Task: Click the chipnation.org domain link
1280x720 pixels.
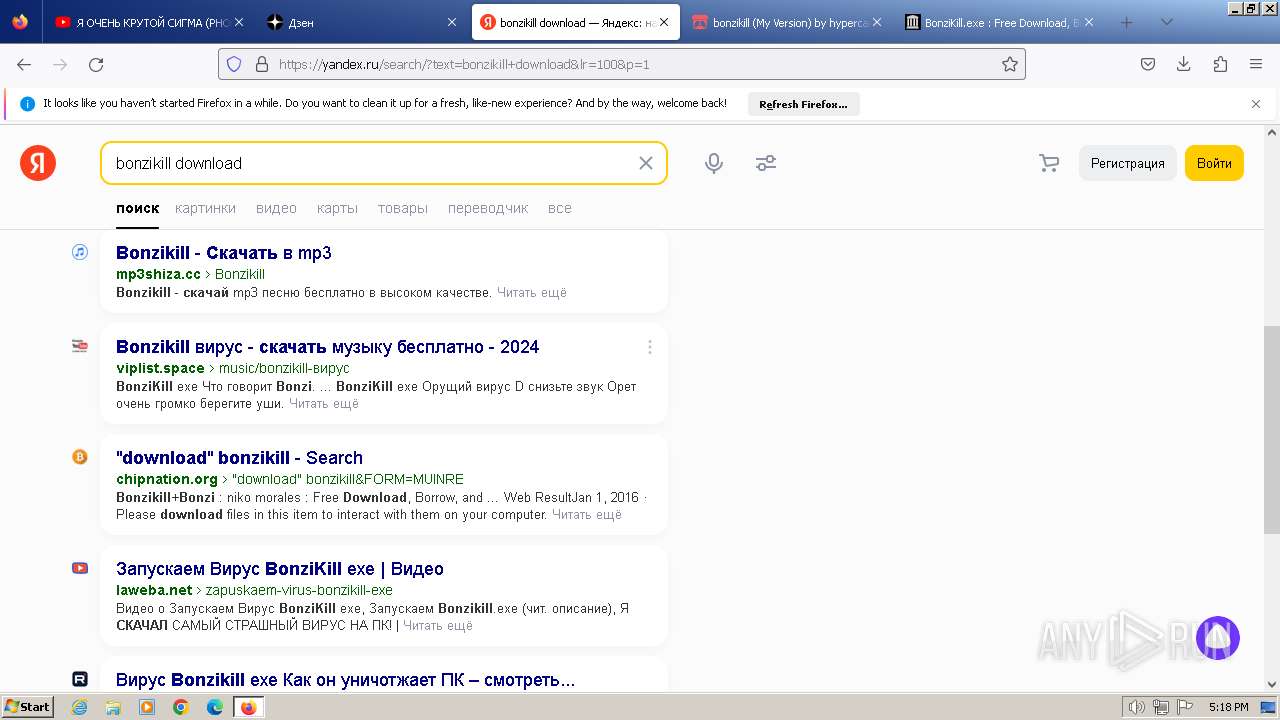Action: point(167,479)
